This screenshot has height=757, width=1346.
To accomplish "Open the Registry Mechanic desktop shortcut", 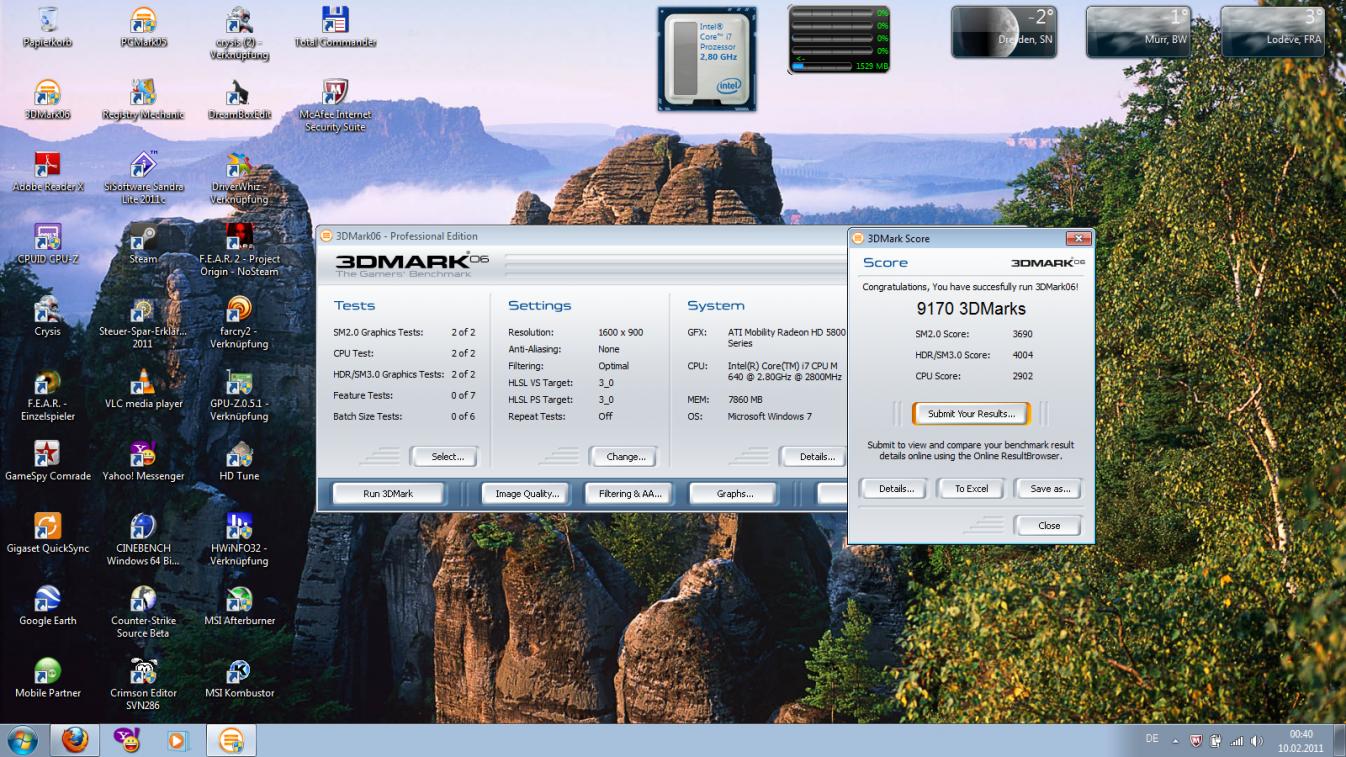I will [143, 99].
